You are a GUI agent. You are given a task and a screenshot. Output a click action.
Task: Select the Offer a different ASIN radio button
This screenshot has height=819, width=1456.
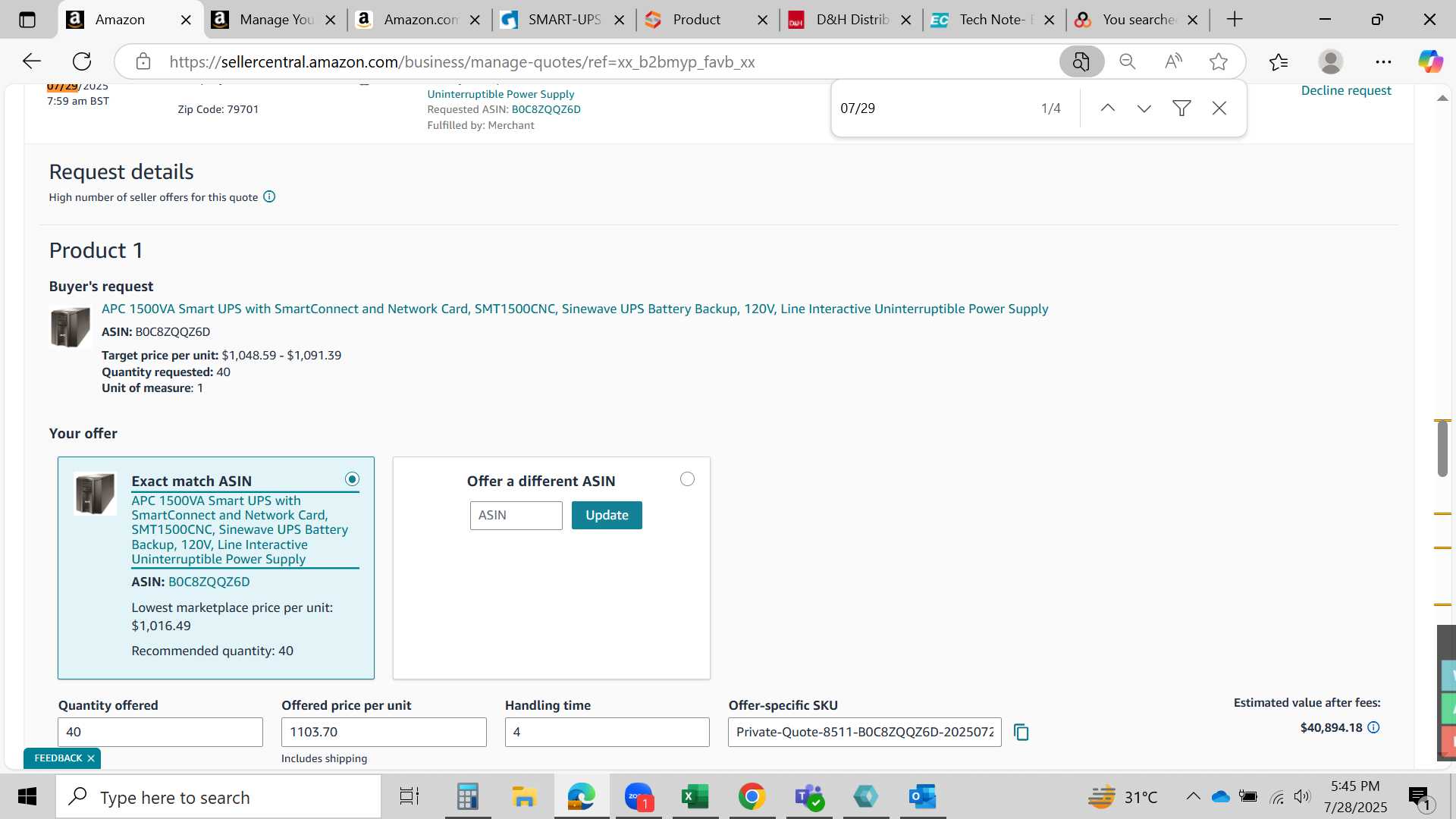[x=687, y=479]
